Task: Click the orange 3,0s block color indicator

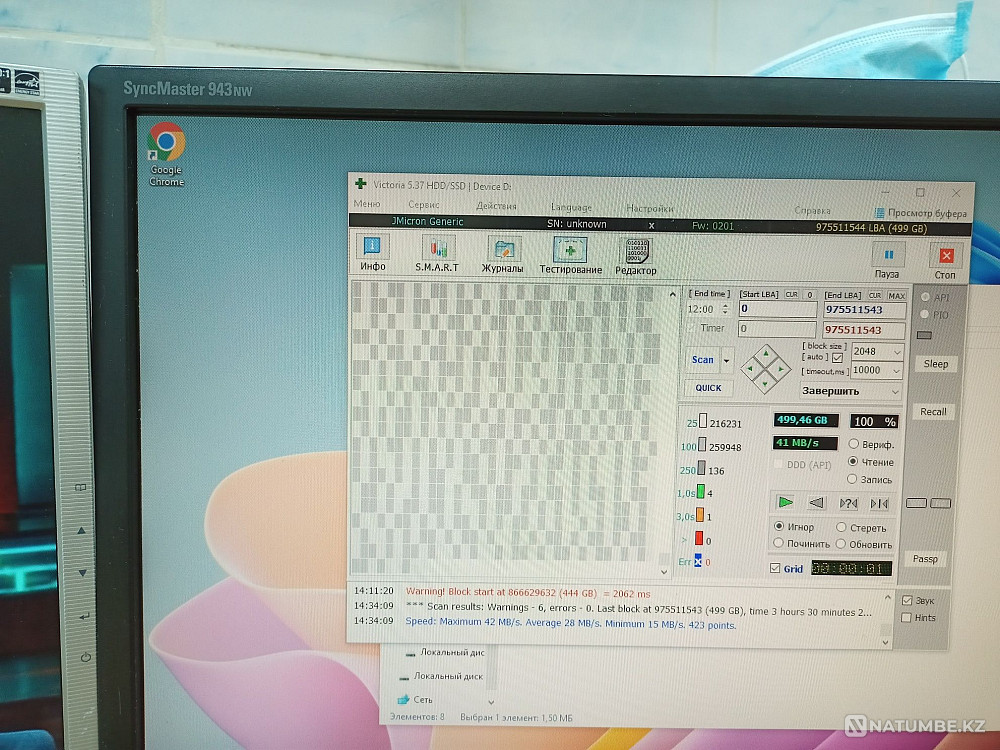Action: click(700, 515)
